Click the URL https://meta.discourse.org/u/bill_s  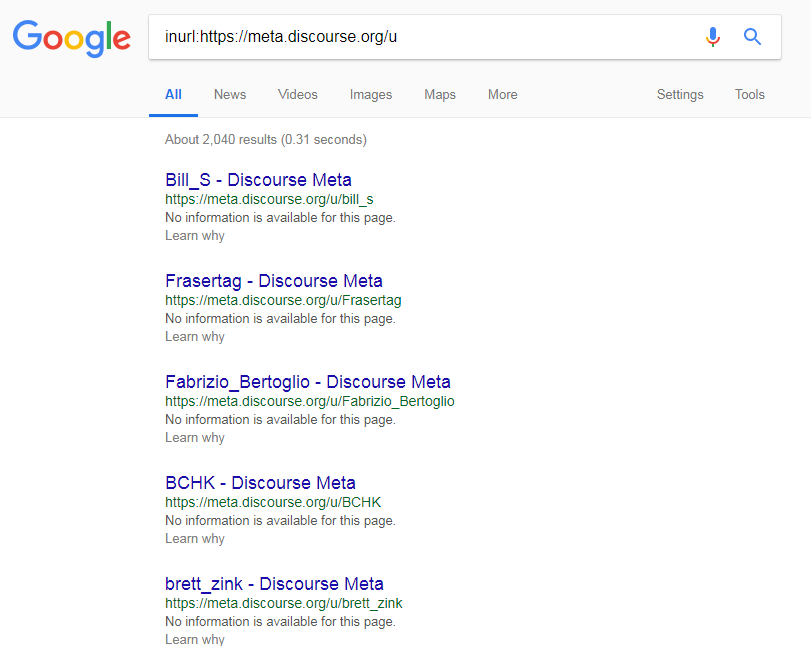click(x=269, y=199)
